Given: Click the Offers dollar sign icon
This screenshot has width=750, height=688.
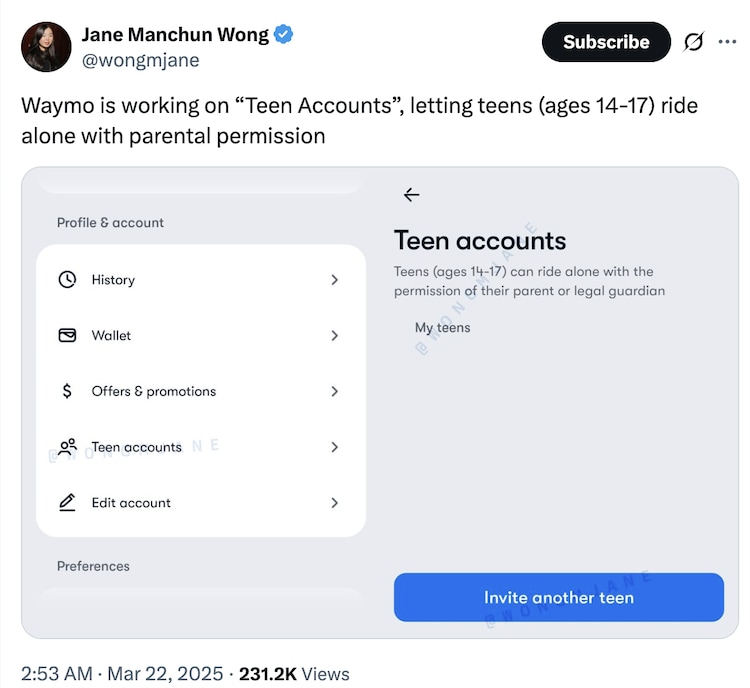Looking at the screenshot, I should (67, 391).
